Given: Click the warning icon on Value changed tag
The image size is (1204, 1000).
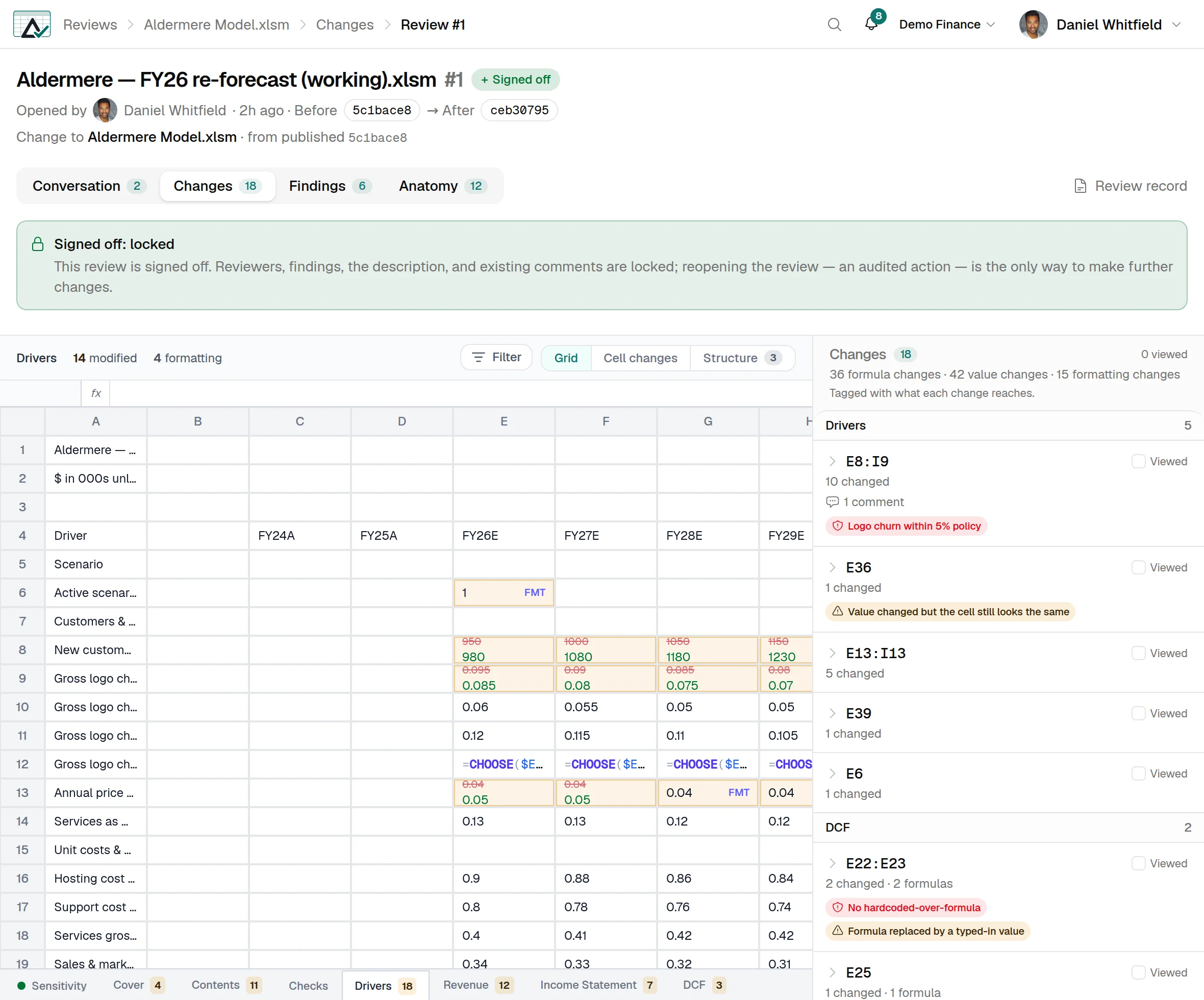Looking at the screenshot, I should point(838,611).
